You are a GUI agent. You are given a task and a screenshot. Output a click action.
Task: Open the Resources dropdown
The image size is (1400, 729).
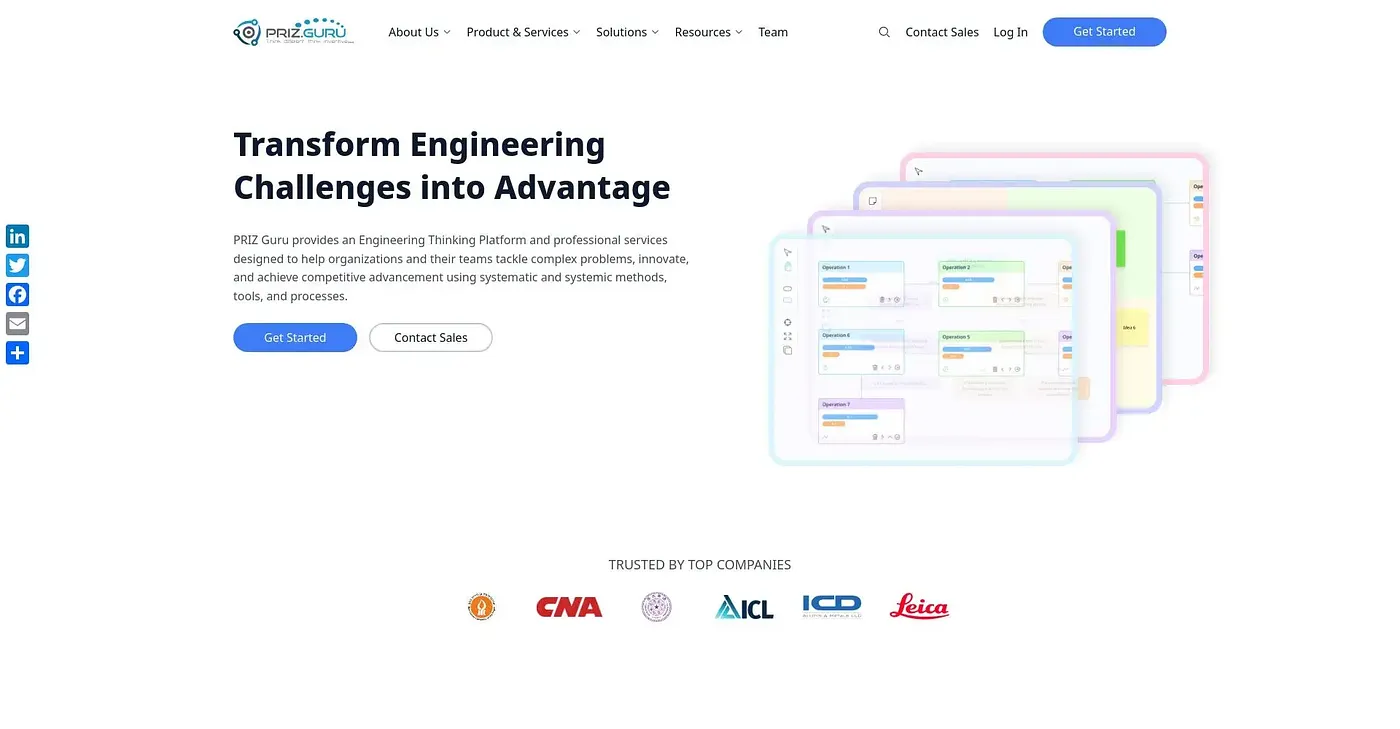tap(709, 32)
